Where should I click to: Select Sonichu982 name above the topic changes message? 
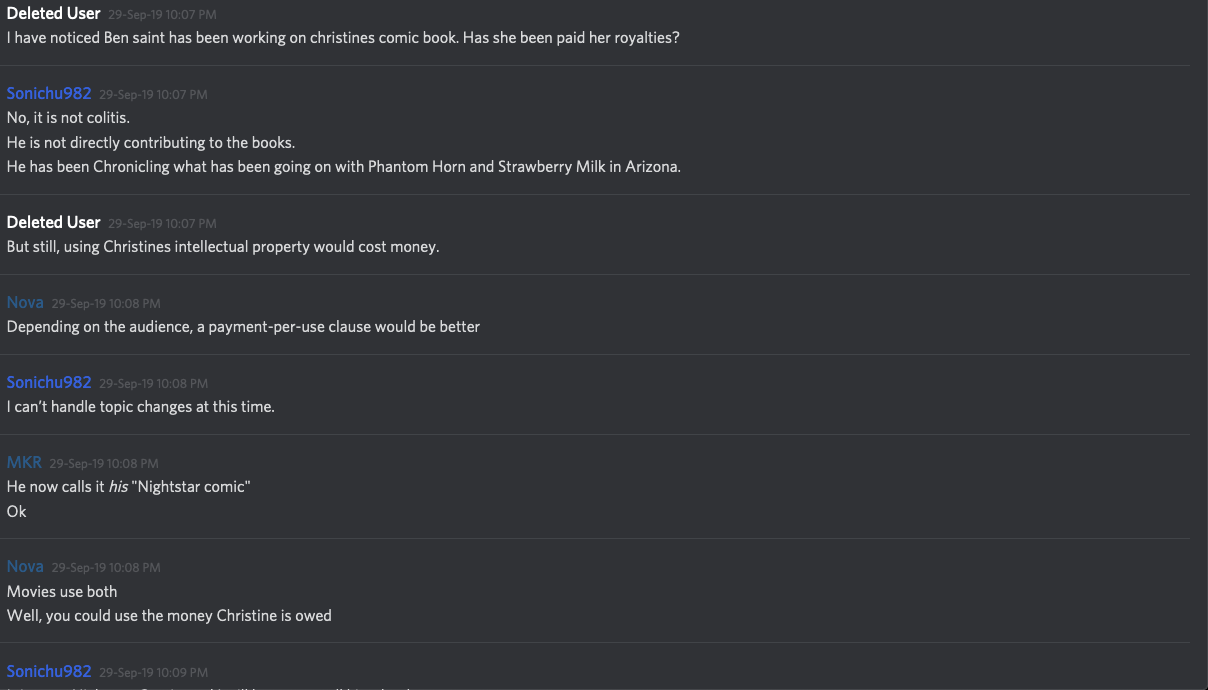49,382
